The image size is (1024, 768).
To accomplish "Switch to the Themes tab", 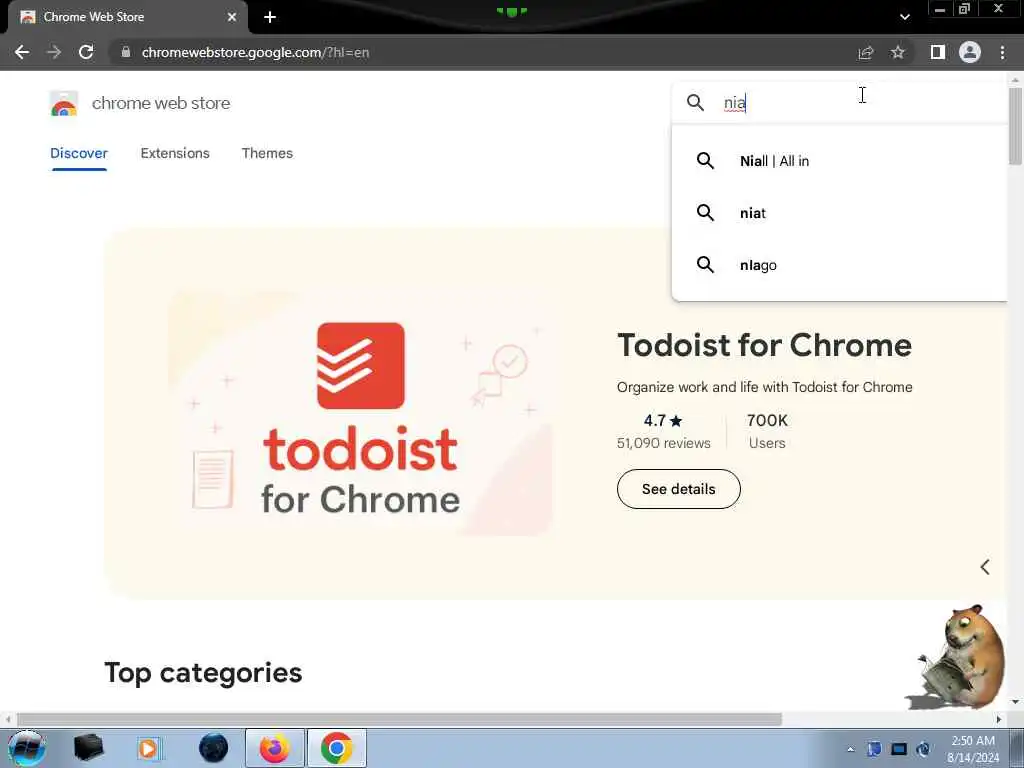I will pyautogui.click(x=267, y=153).
